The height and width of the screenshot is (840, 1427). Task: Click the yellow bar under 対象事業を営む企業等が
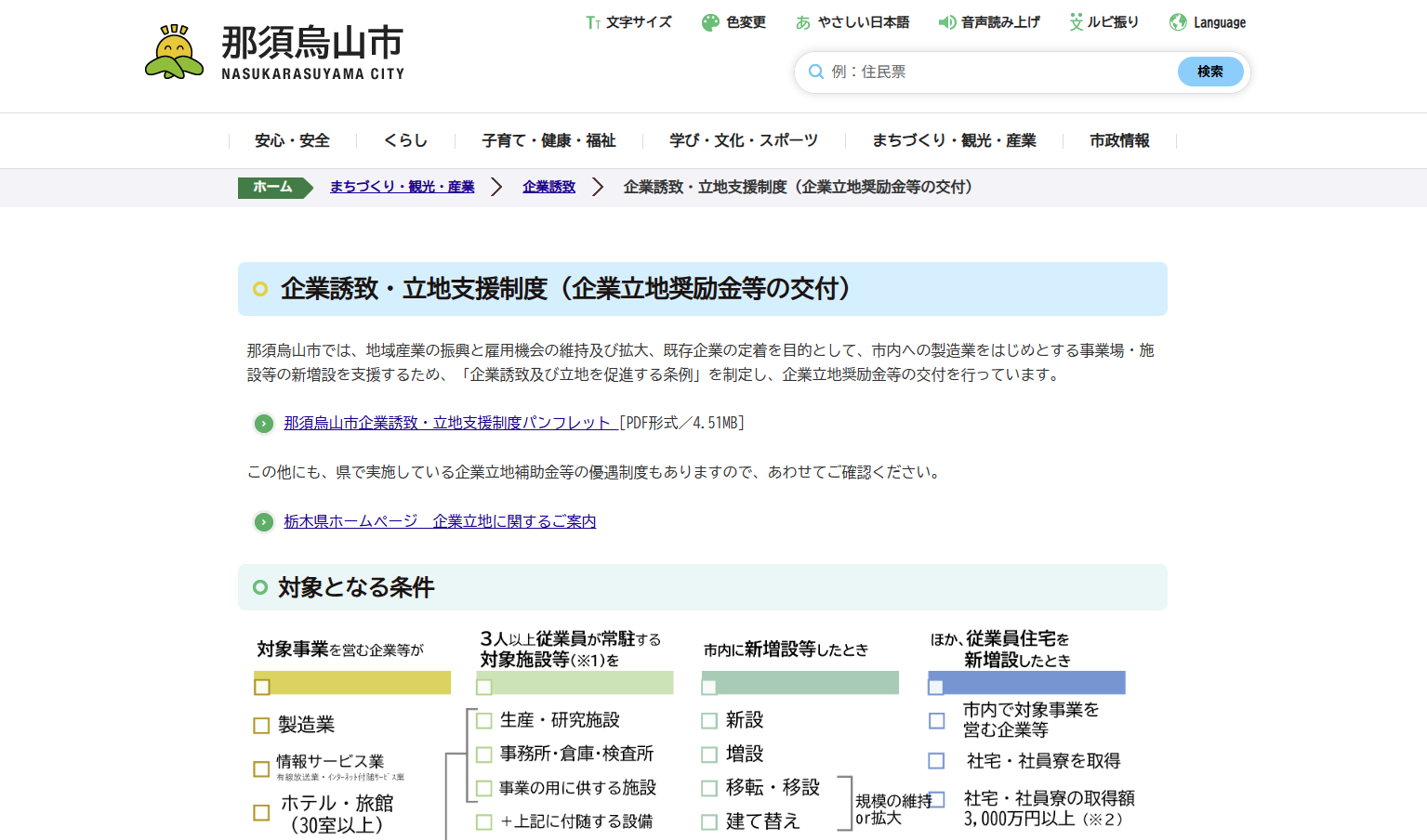point(352,683)
